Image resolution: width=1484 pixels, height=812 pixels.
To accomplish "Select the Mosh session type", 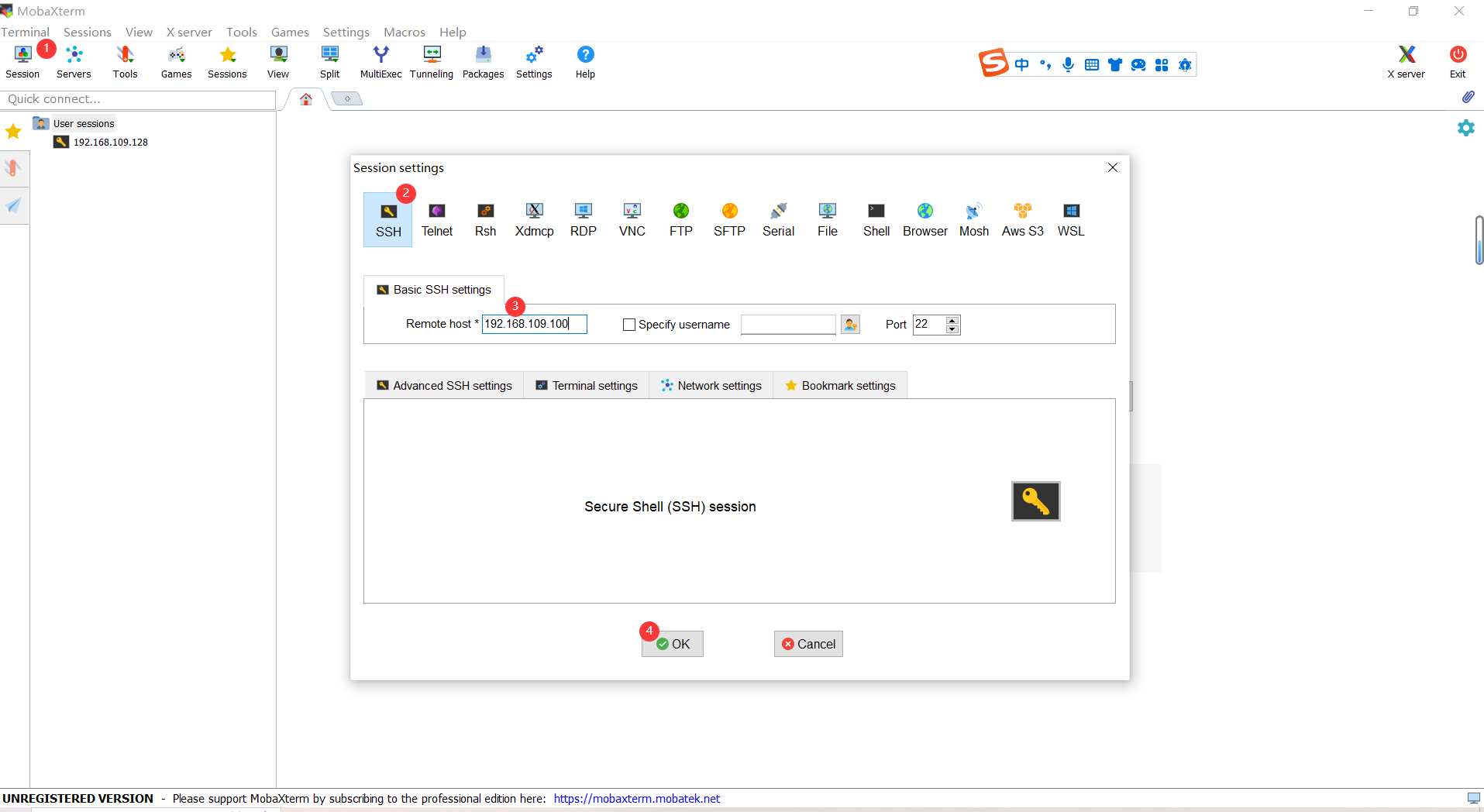I will coord(973,220).
